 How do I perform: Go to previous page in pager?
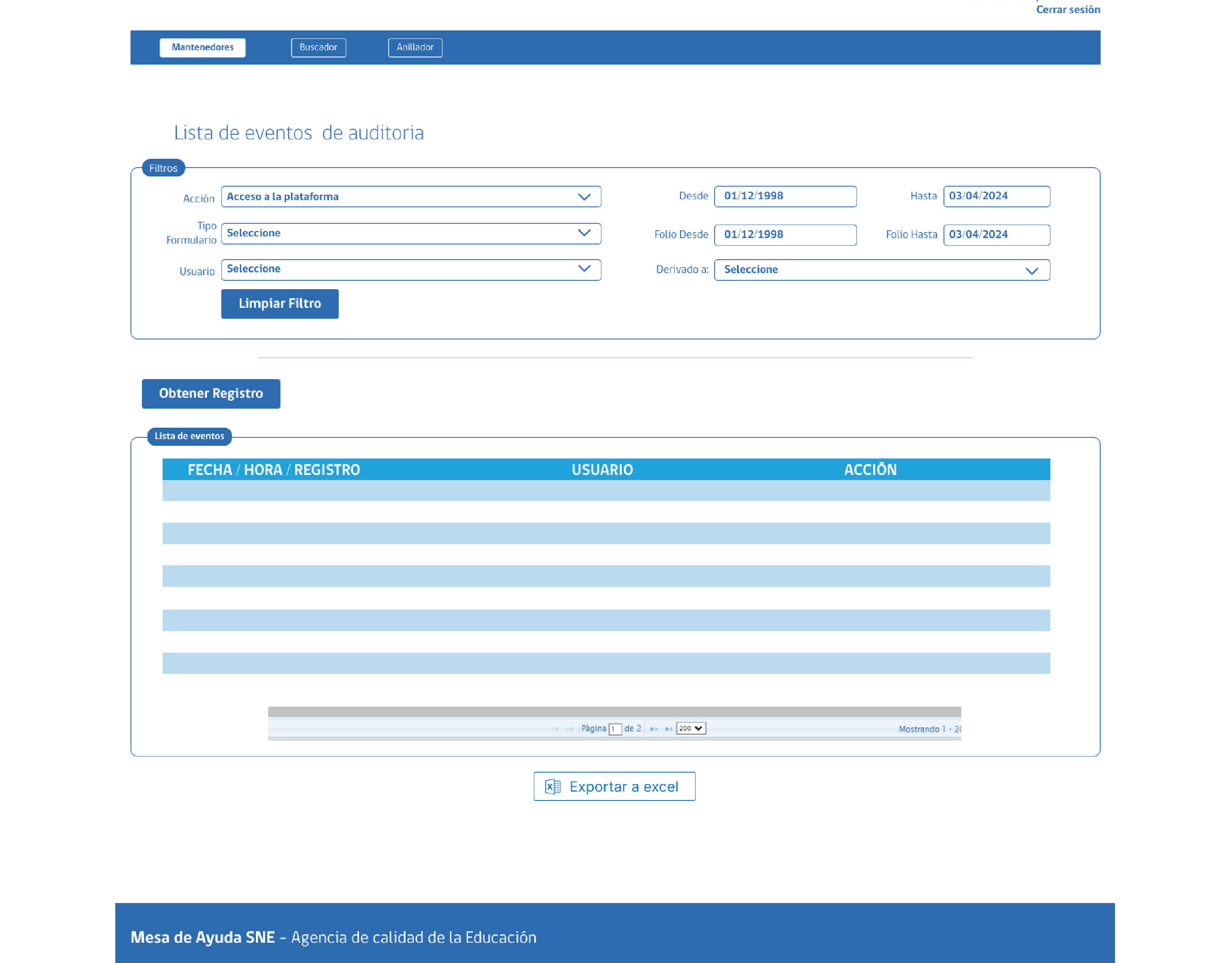[x=569, y=729]
